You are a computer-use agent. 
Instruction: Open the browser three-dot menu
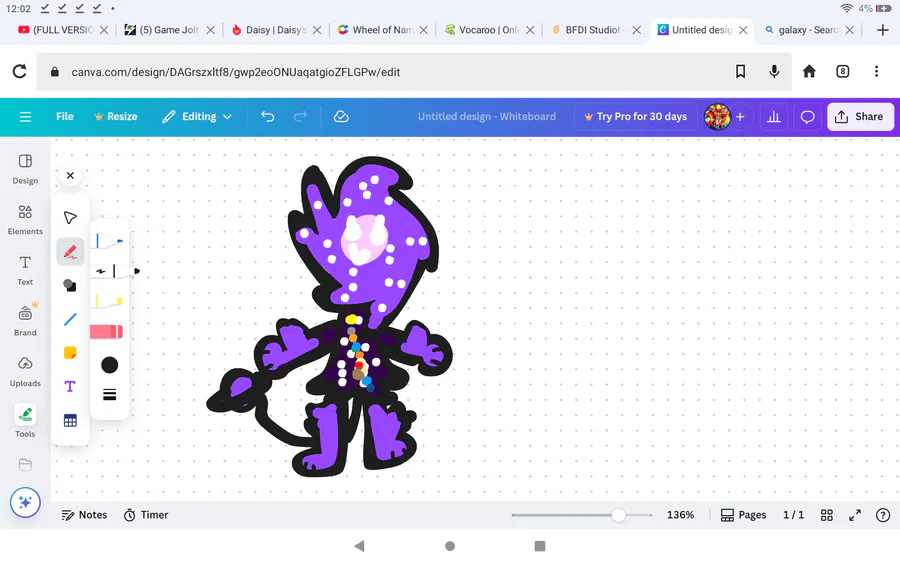(x=876, y=71)
